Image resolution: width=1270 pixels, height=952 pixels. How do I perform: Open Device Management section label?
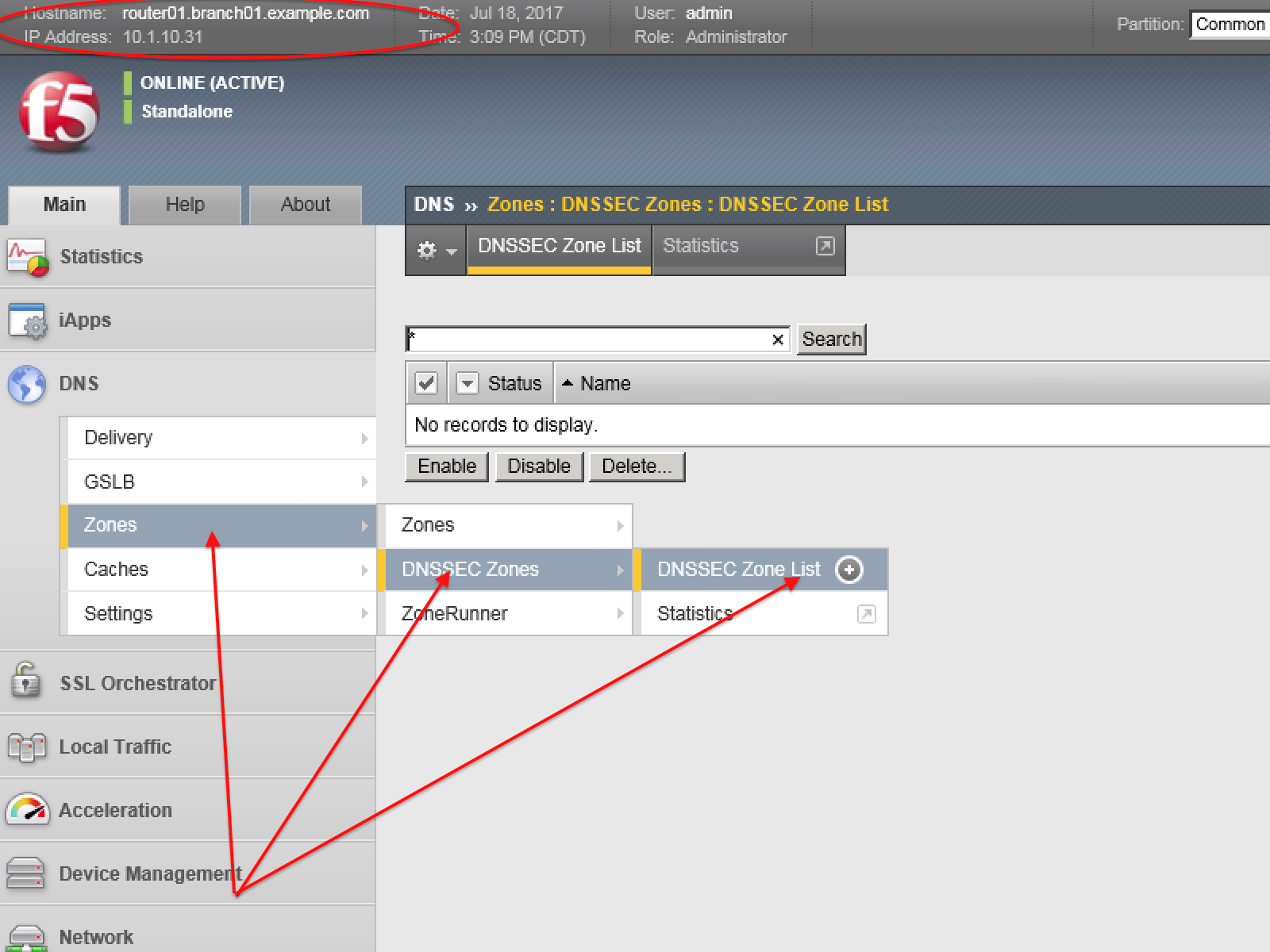[x=151, y=874]
